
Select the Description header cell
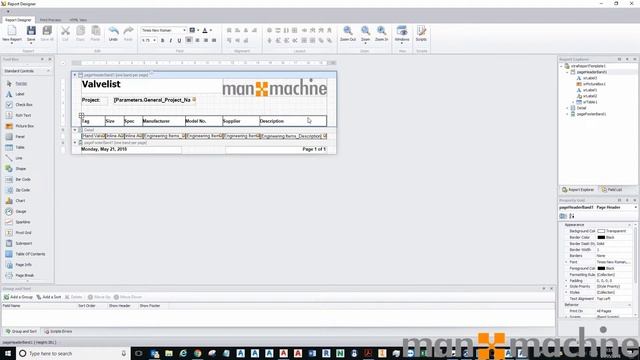[x=292, y=121]
